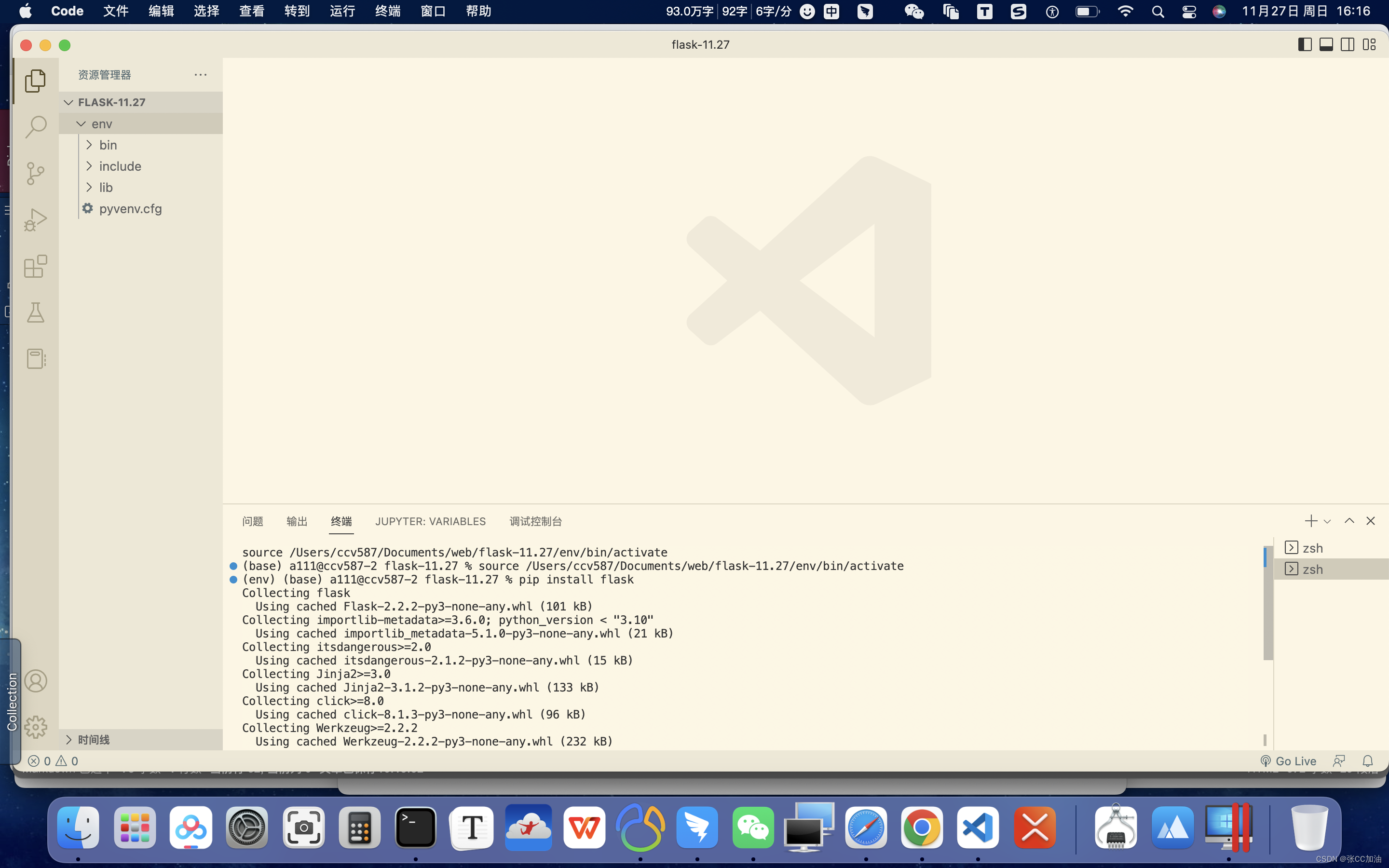Screen dimensions: 1389x868
Task: Click the JUPYTER: VARIABLES tab
Action: 430,521
